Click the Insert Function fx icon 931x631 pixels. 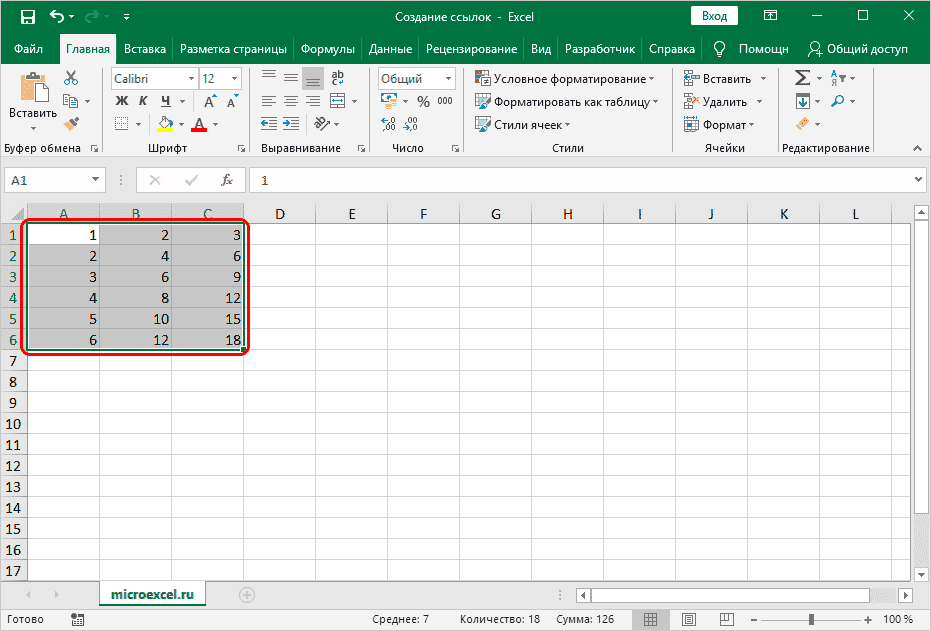[x=227, y=180]
